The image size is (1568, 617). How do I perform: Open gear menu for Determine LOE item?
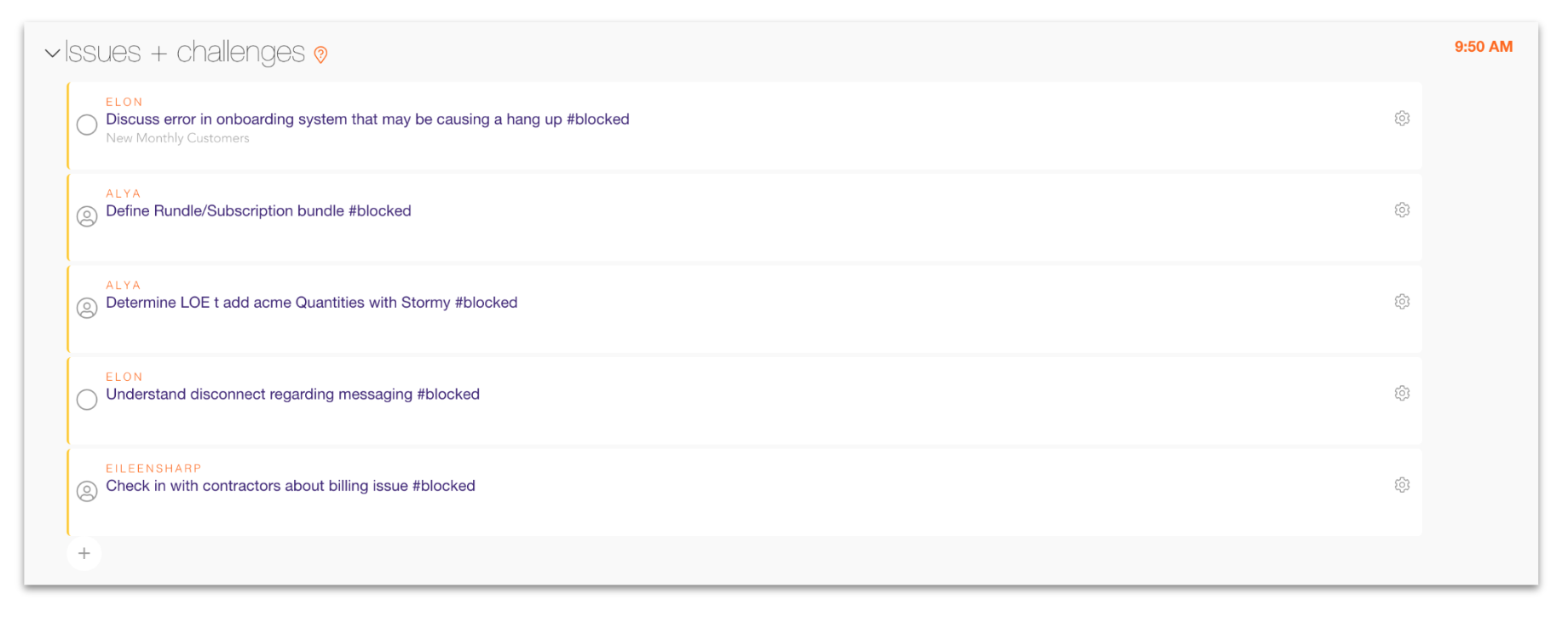click(x=1402, y=302)
